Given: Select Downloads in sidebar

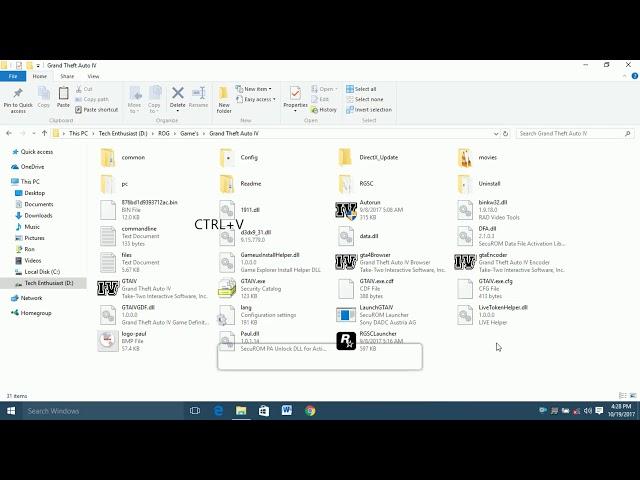Looking at the screenshot, I should click(x=38, y=216).
